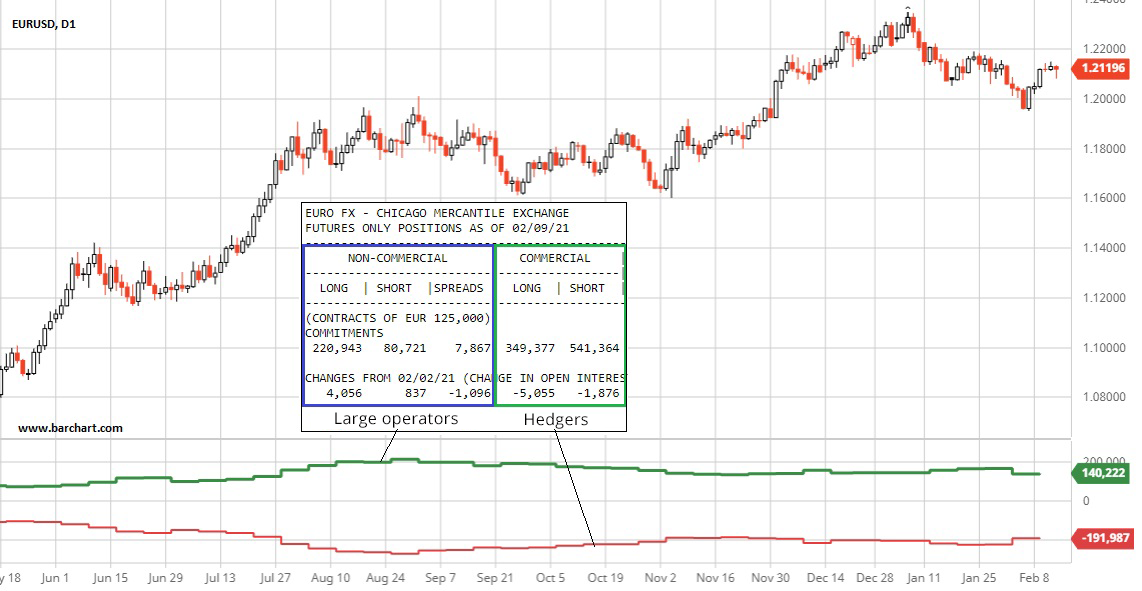Click the (CONTRACTS OF EUR 125,000) line
The image size is (1142, 591).
pos(398,318)
